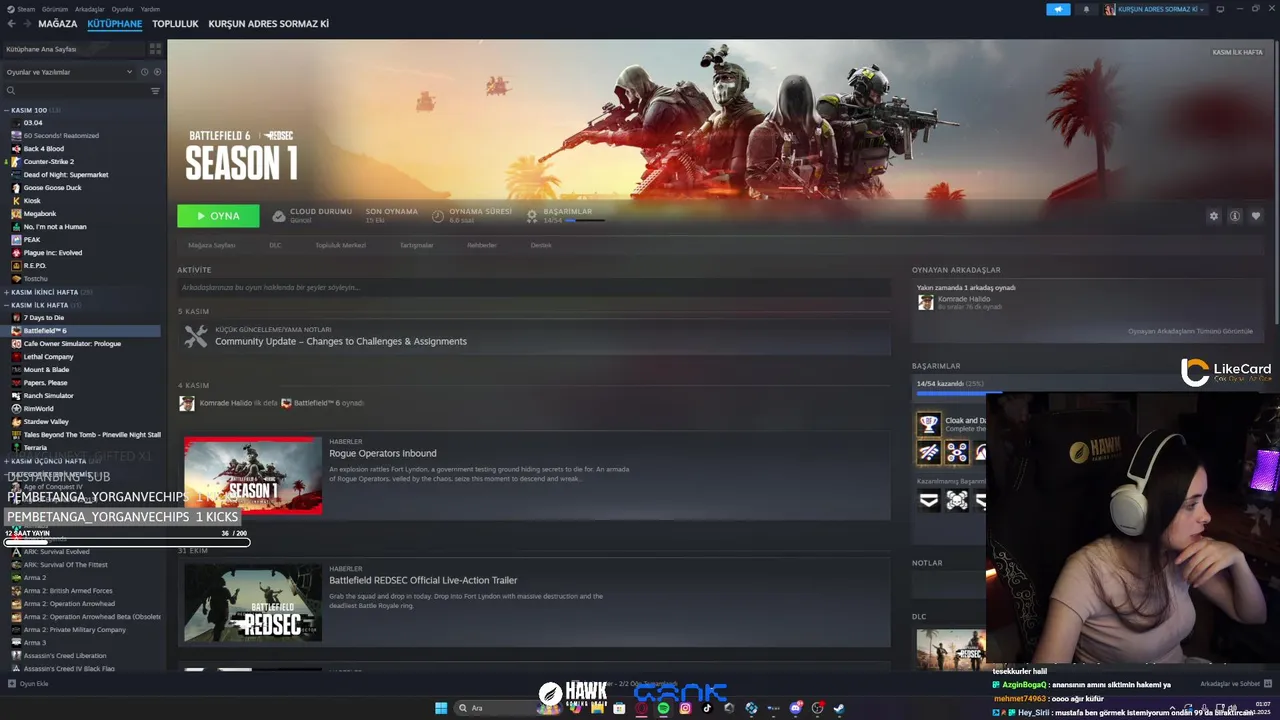Open Microsoft Store from the taskbar

pos(619,708)
